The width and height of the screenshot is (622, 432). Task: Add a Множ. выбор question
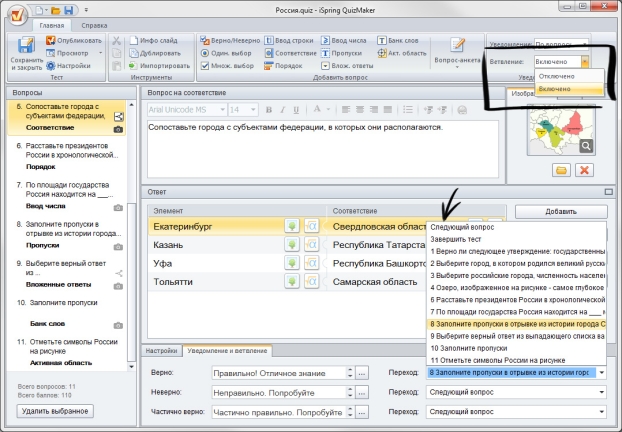(227, 66)
